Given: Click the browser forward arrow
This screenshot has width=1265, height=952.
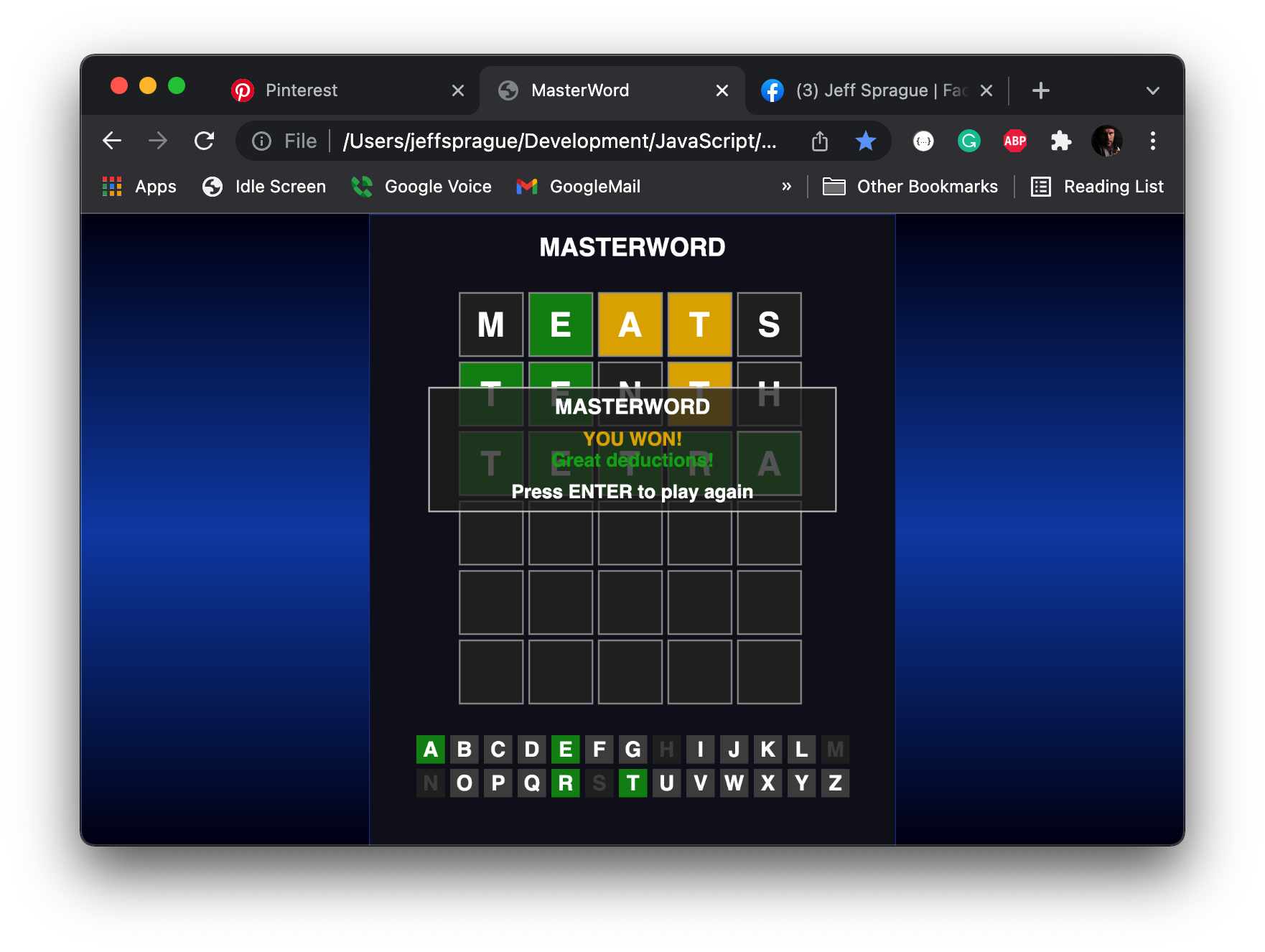Looking at the screenshot, I should 158,141.
